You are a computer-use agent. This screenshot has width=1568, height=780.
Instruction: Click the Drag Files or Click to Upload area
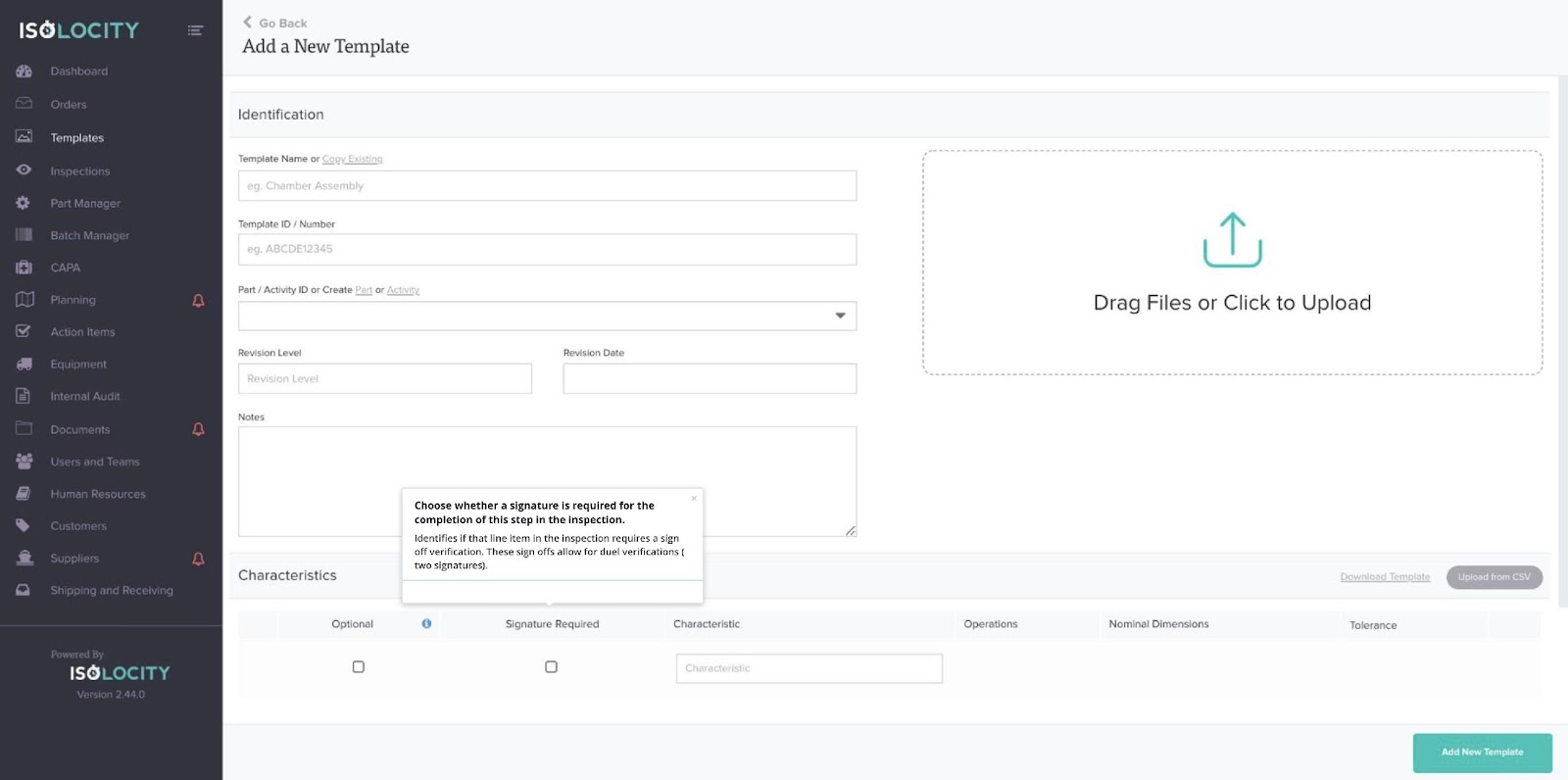1232,263
